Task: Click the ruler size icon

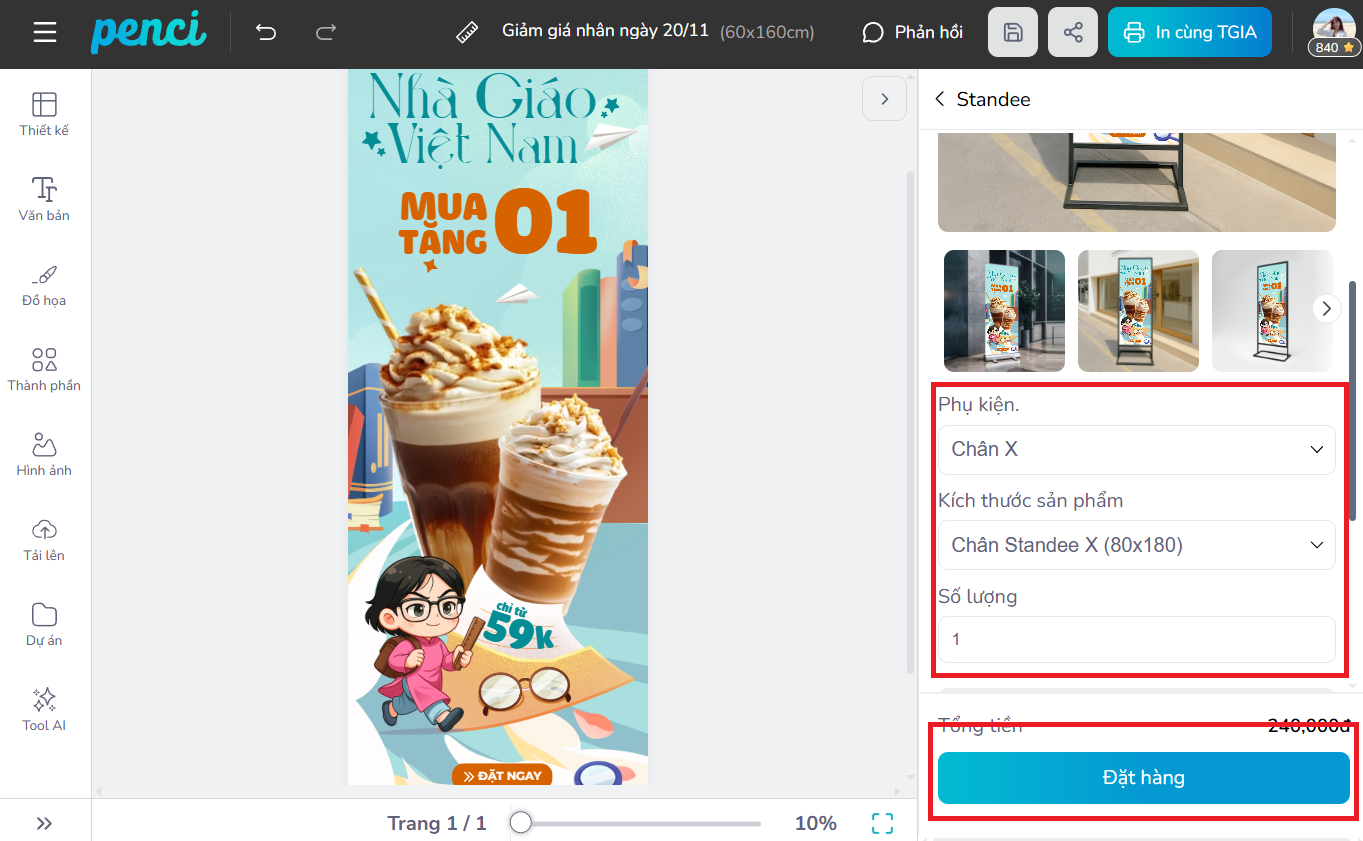Action: coord(467,32)
